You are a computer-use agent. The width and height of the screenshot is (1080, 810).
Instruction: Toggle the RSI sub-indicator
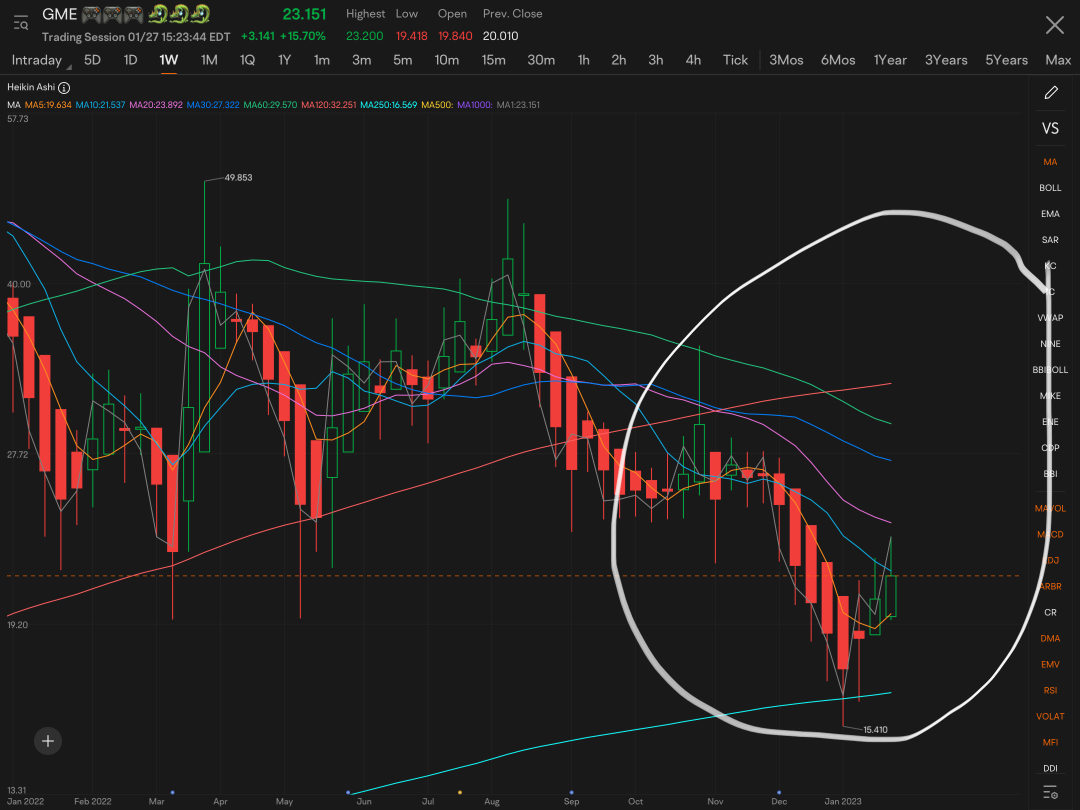[x=1050, y=690]
